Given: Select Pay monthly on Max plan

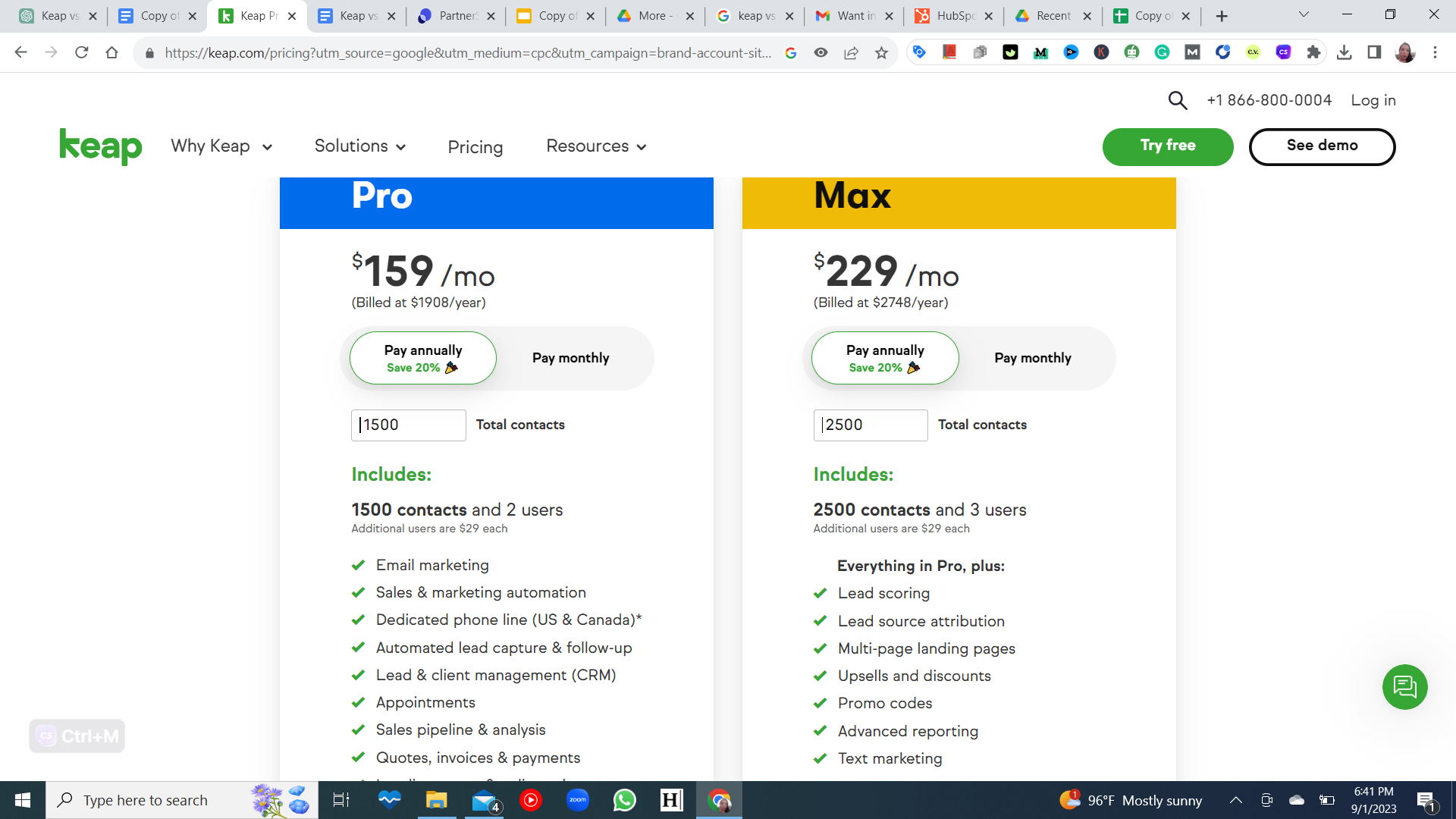Looking at the screenshot, I should 1033,358.
